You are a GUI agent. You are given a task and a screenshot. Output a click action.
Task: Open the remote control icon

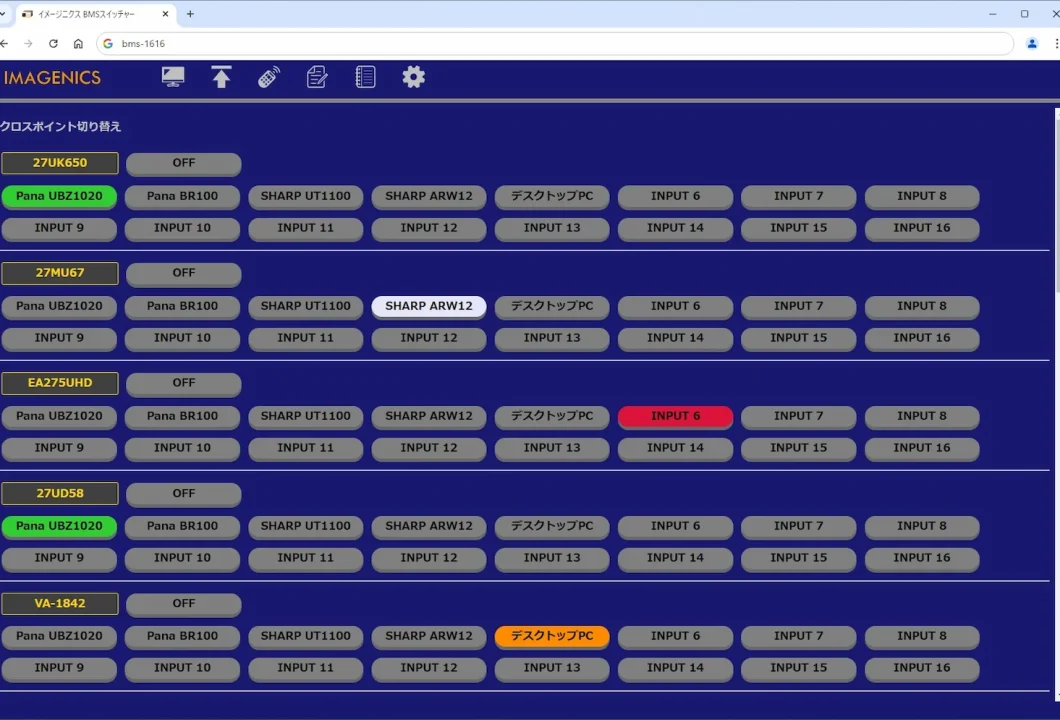(269, 77)
